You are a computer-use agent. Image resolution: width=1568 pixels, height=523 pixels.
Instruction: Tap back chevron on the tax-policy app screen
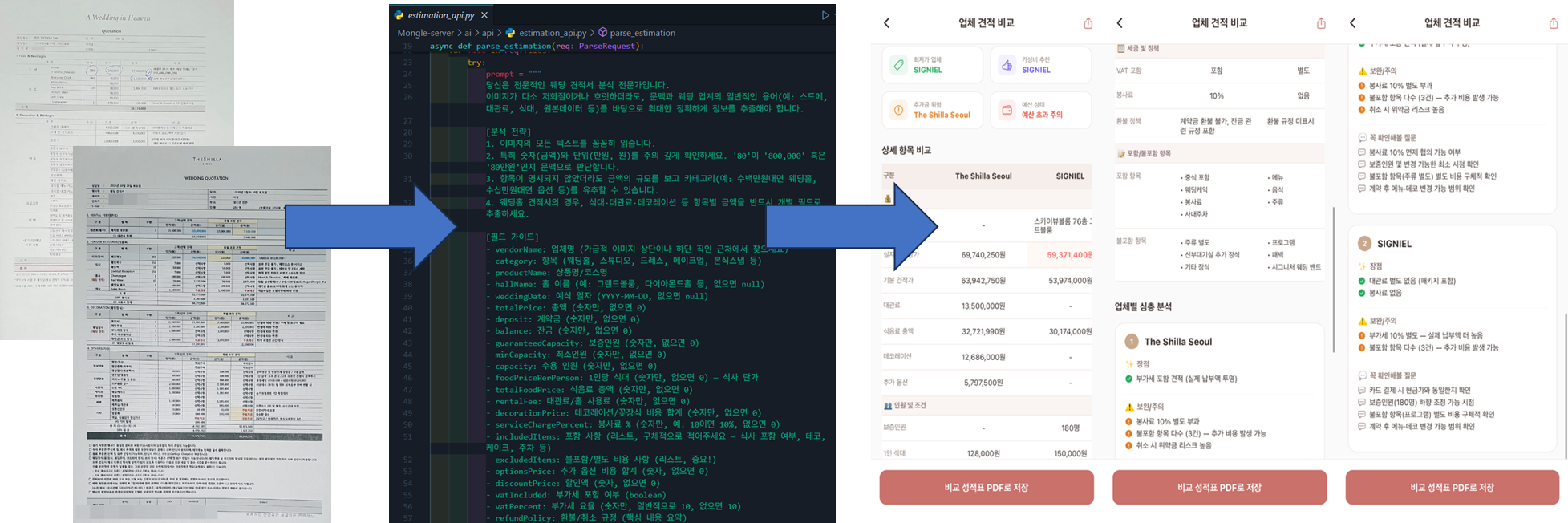pyautogui.click(x=1120, y=23)
